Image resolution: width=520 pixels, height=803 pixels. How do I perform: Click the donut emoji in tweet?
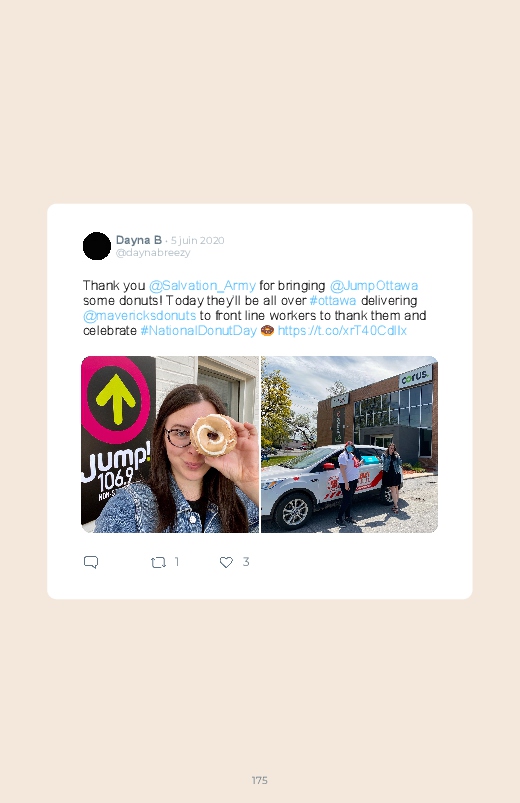(x=267, y=330)
